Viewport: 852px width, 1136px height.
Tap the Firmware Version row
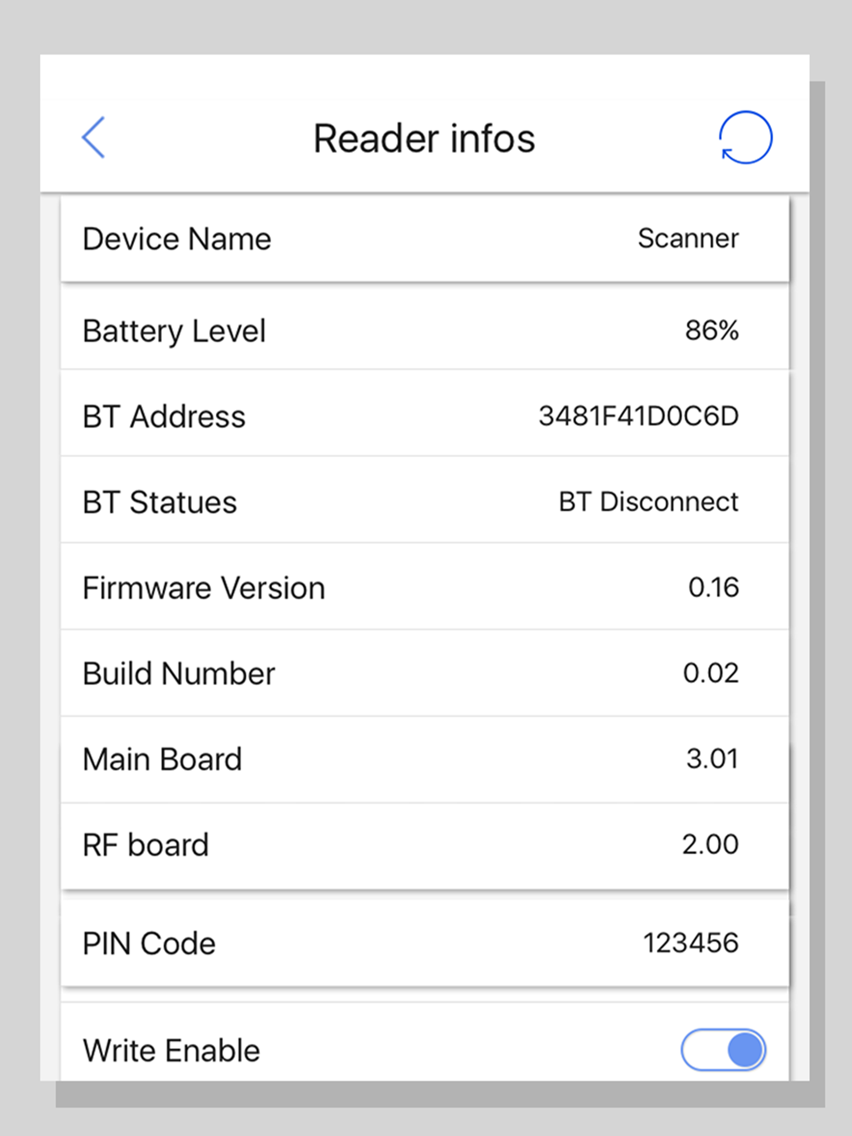(425, 587)
